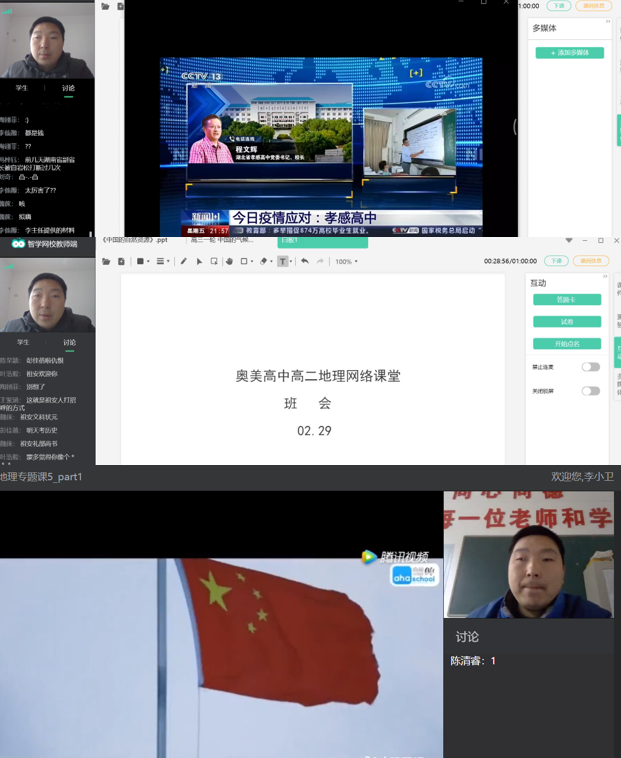Viewport: 621px width, 758px height.
Task: Select the hand pan tool in whiteboard toolbar
Action: click(x=229, y=262)
